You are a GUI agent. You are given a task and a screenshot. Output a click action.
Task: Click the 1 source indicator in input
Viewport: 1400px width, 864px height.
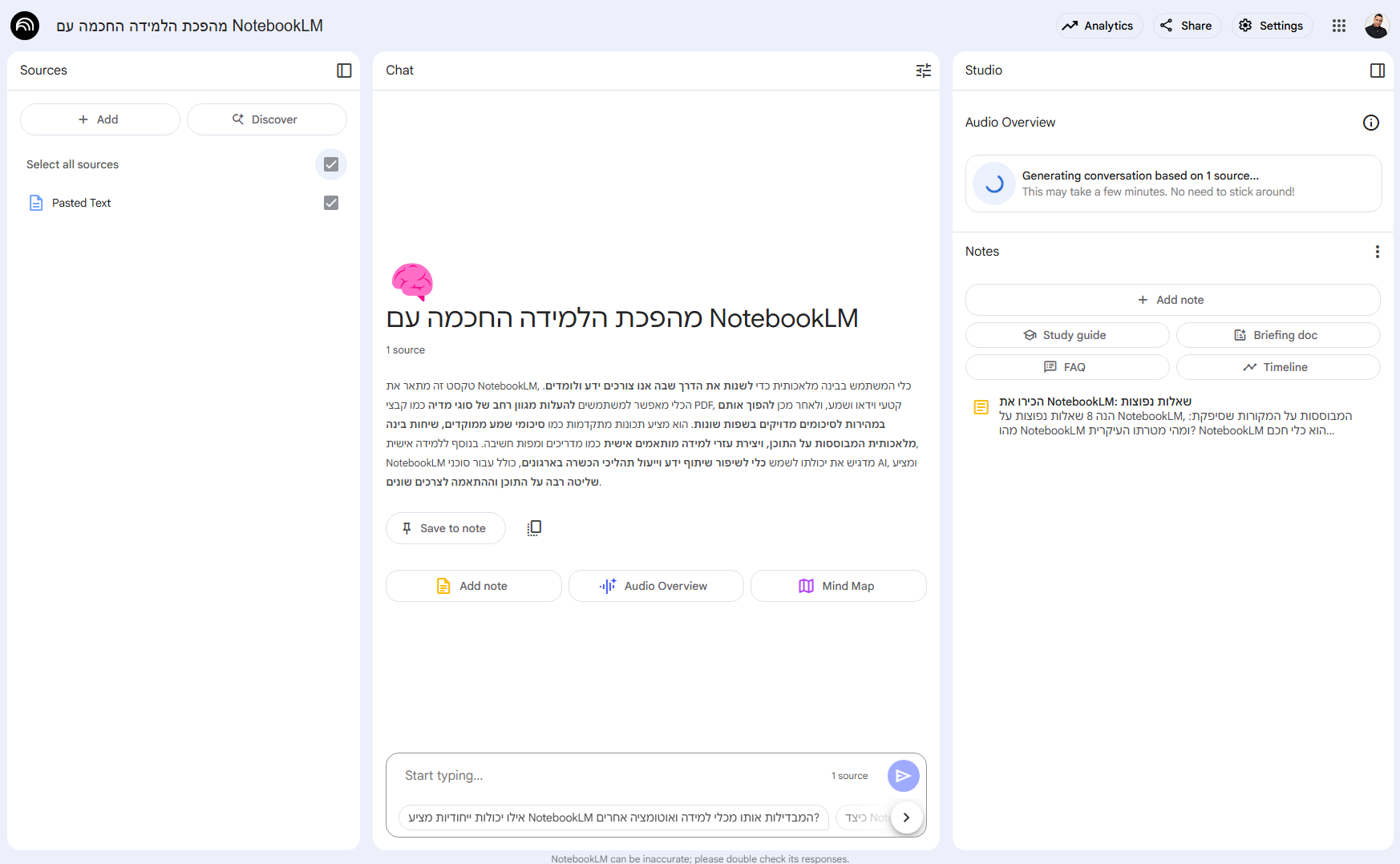(x=849, y=776)
